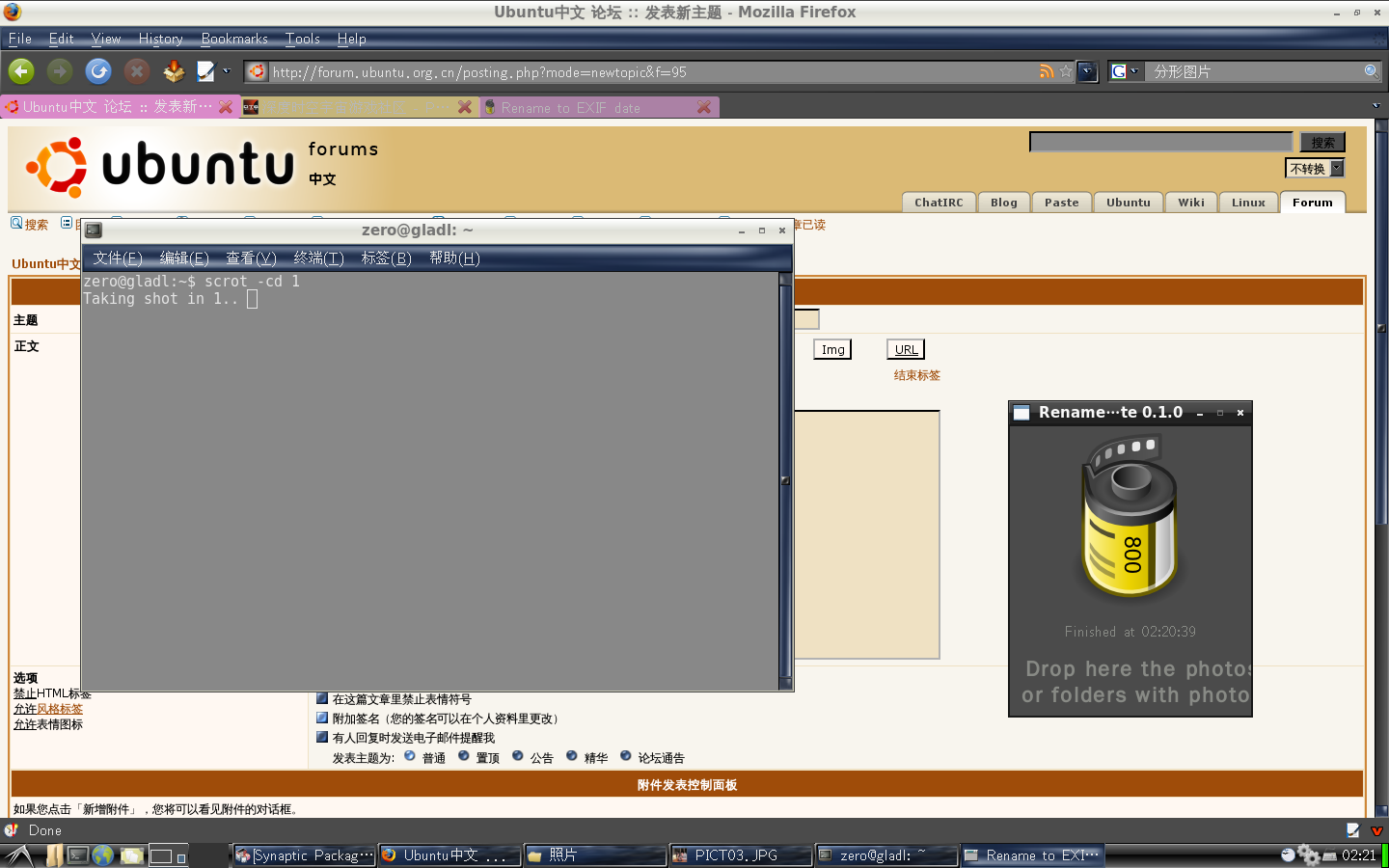The width and height of the screenshot is (1389, 868).
Task: Open the Synaptic Package taskbar entry
Action: 304,855
